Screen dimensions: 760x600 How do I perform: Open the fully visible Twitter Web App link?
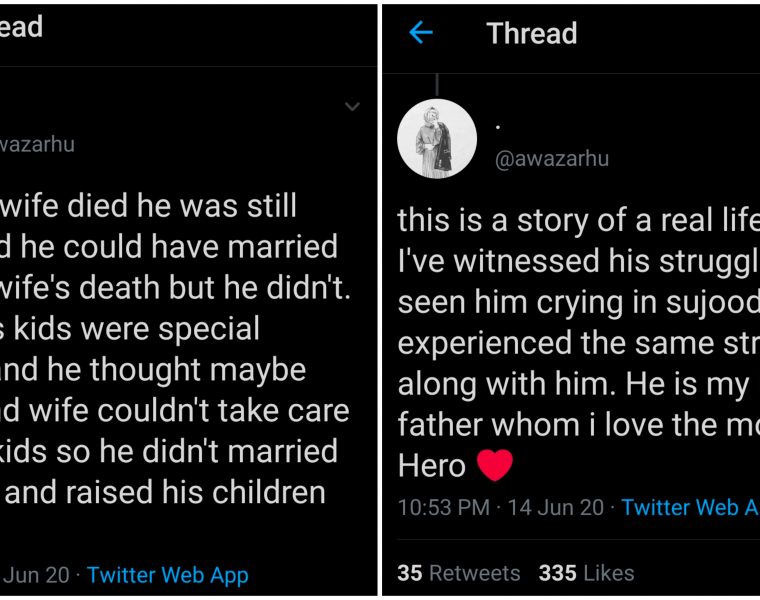point(167,575)
